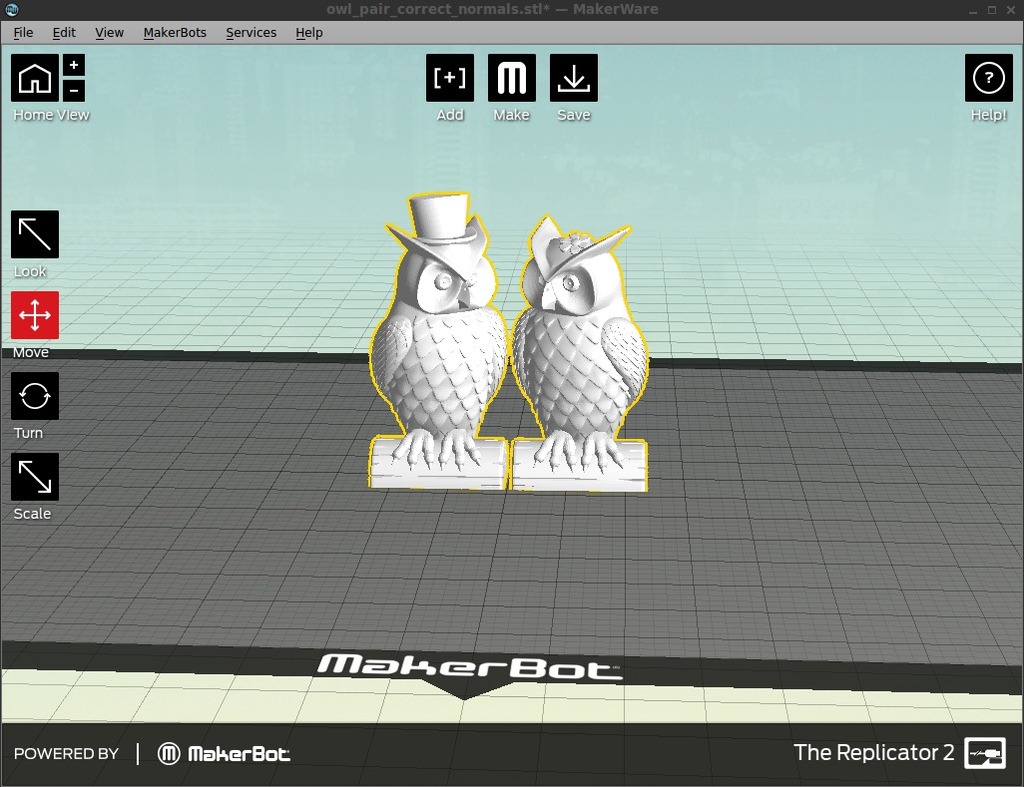The height and width of the screenshot is (787, 1024).
Task: Click the Save icon
Action: click(x=573, y=76)
